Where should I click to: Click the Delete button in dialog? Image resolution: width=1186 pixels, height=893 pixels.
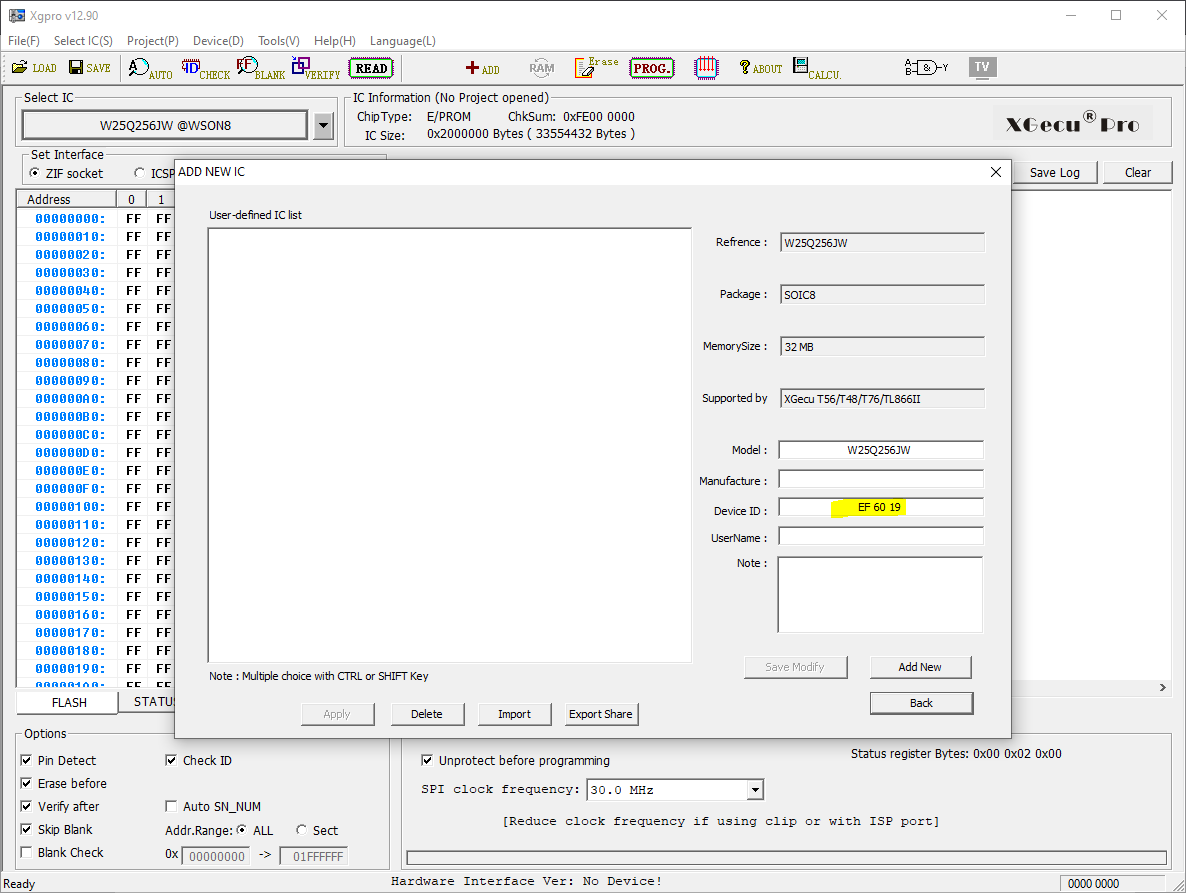427,715
